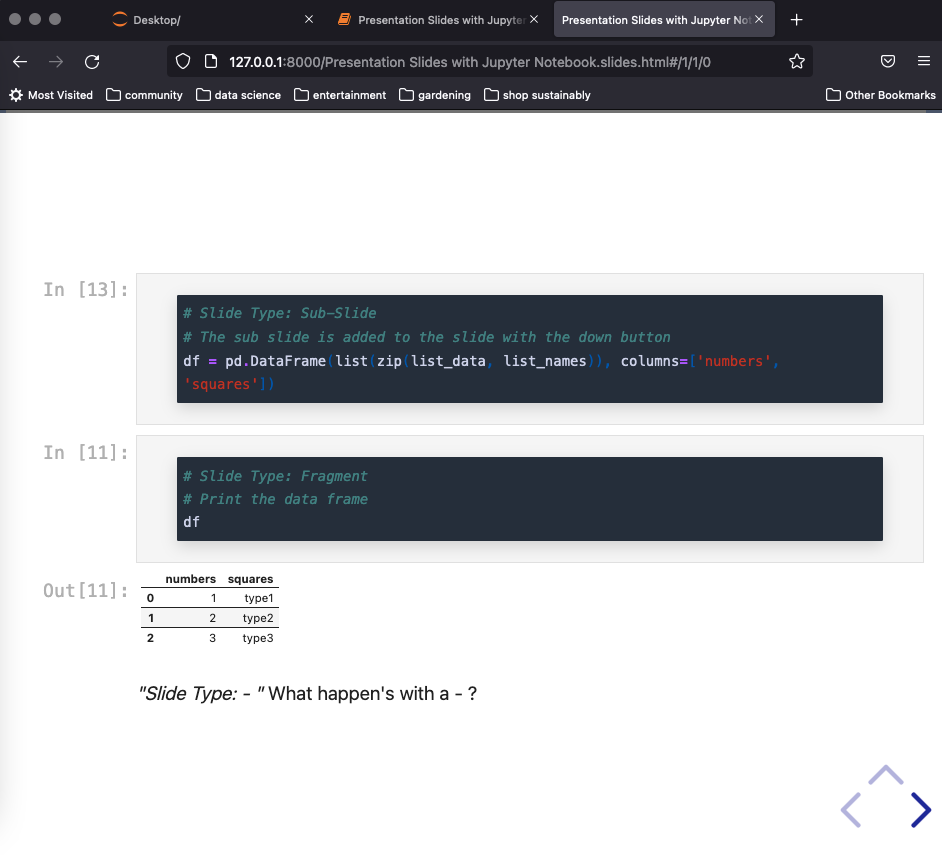
Task: Reload the slides page
Action: pos(92,62)
